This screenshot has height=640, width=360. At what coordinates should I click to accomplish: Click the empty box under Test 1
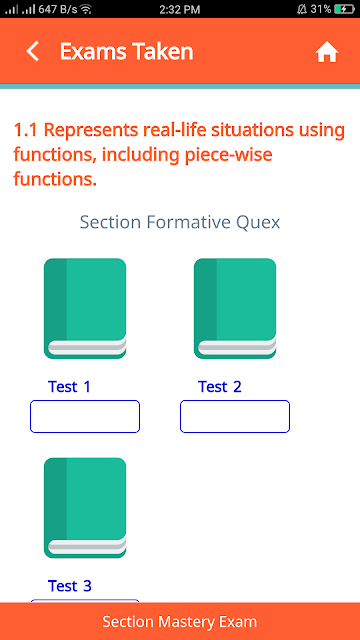coord(85,416)
